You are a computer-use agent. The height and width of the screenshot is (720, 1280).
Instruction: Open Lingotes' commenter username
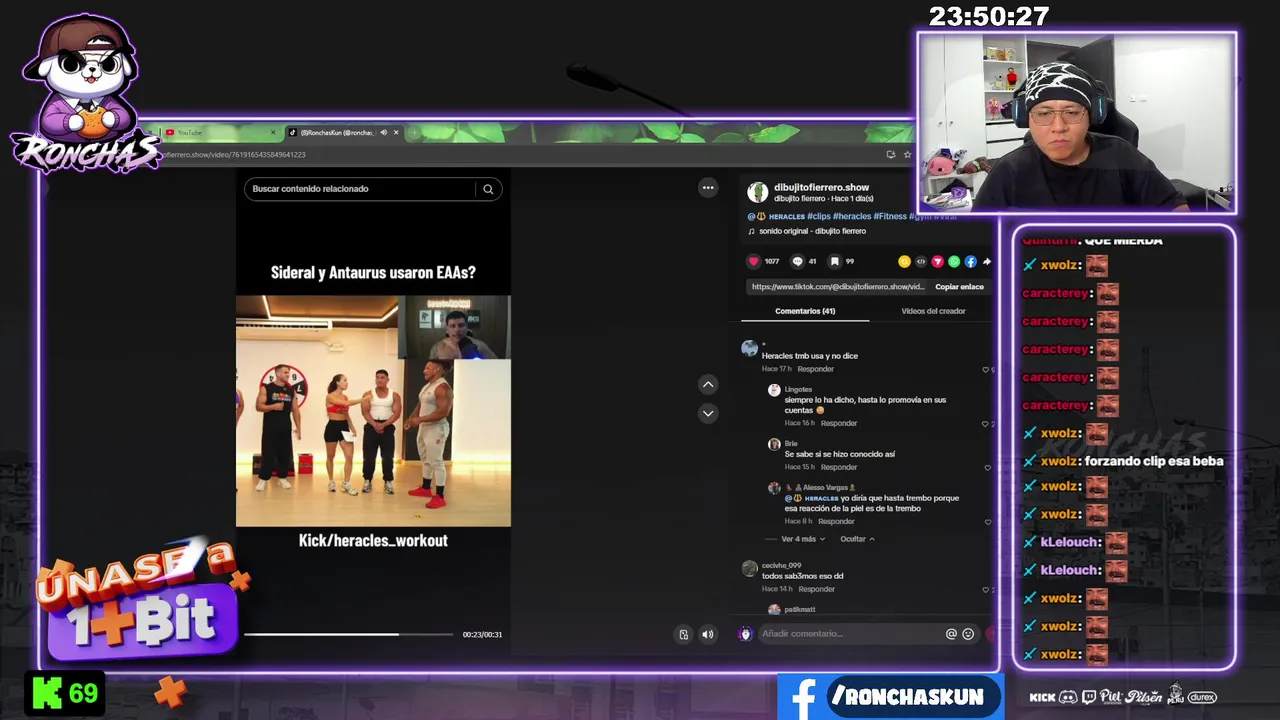[x=798, y=389]
